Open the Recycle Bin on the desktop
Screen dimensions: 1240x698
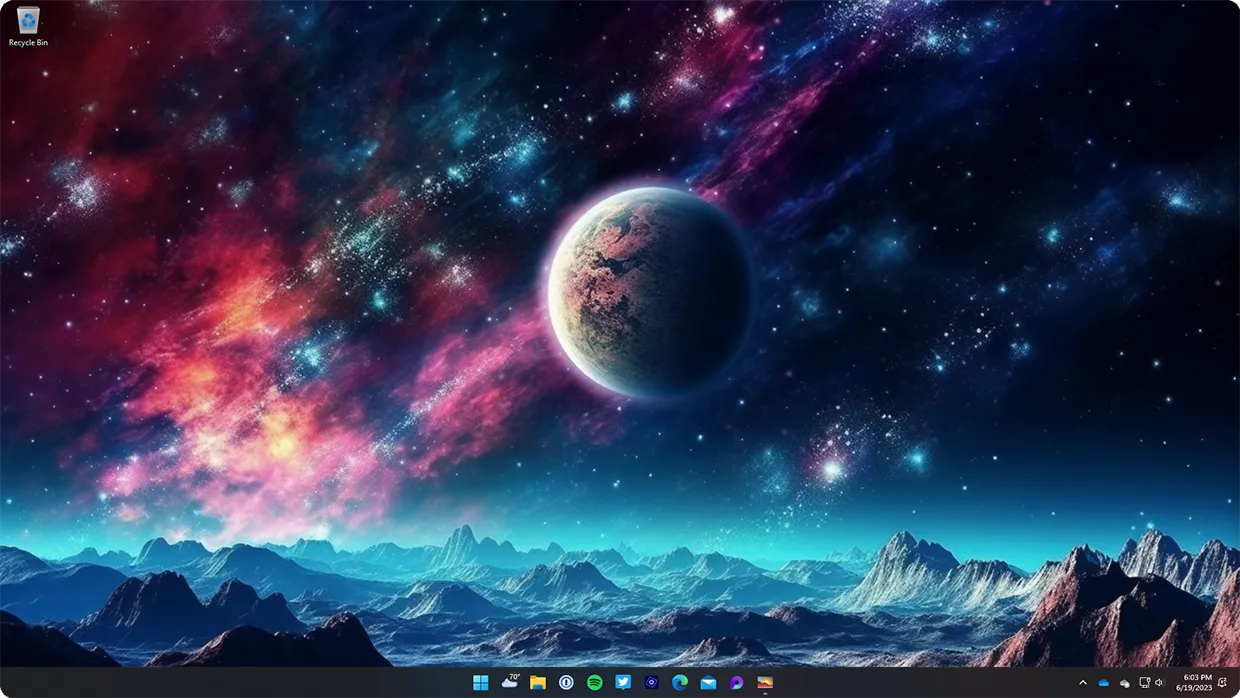click(28, 20)
